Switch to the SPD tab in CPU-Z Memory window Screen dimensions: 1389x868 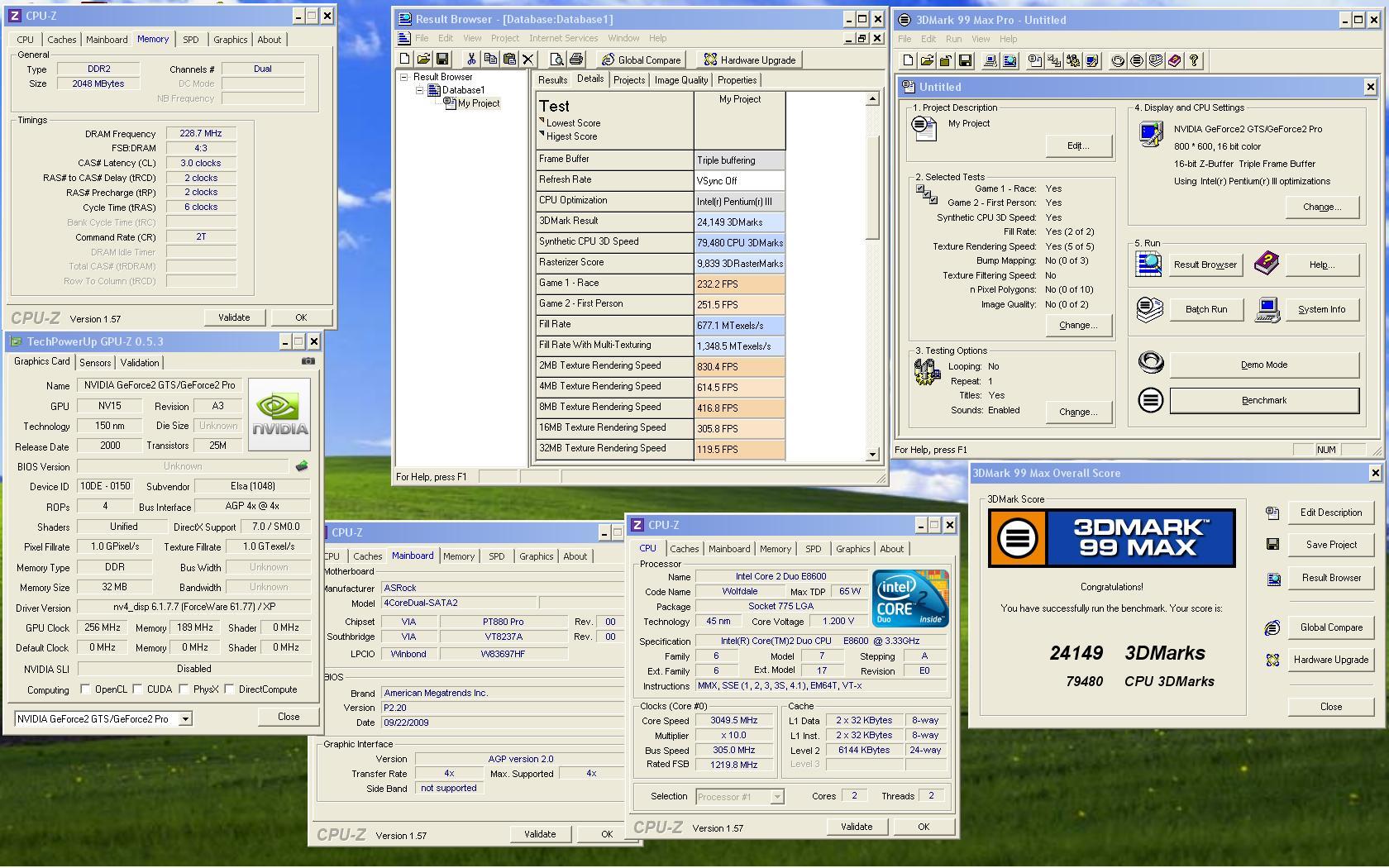pos(191,40)
